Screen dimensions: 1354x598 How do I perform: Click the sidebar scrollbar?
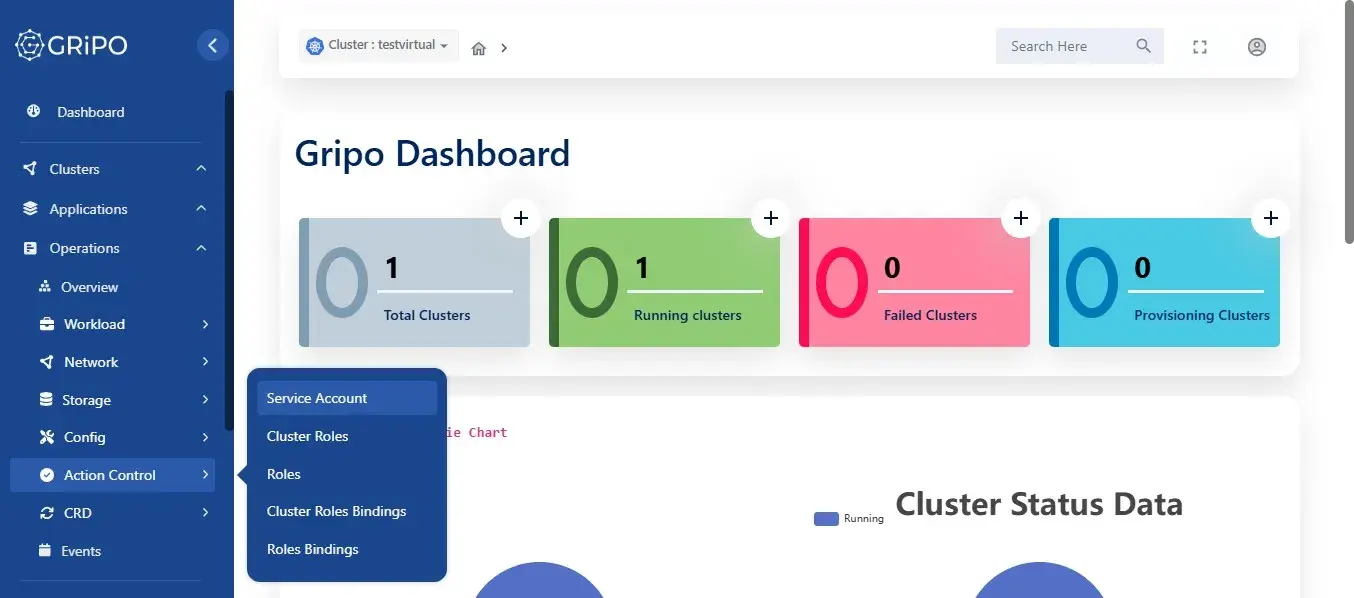(x=229, y=260)
